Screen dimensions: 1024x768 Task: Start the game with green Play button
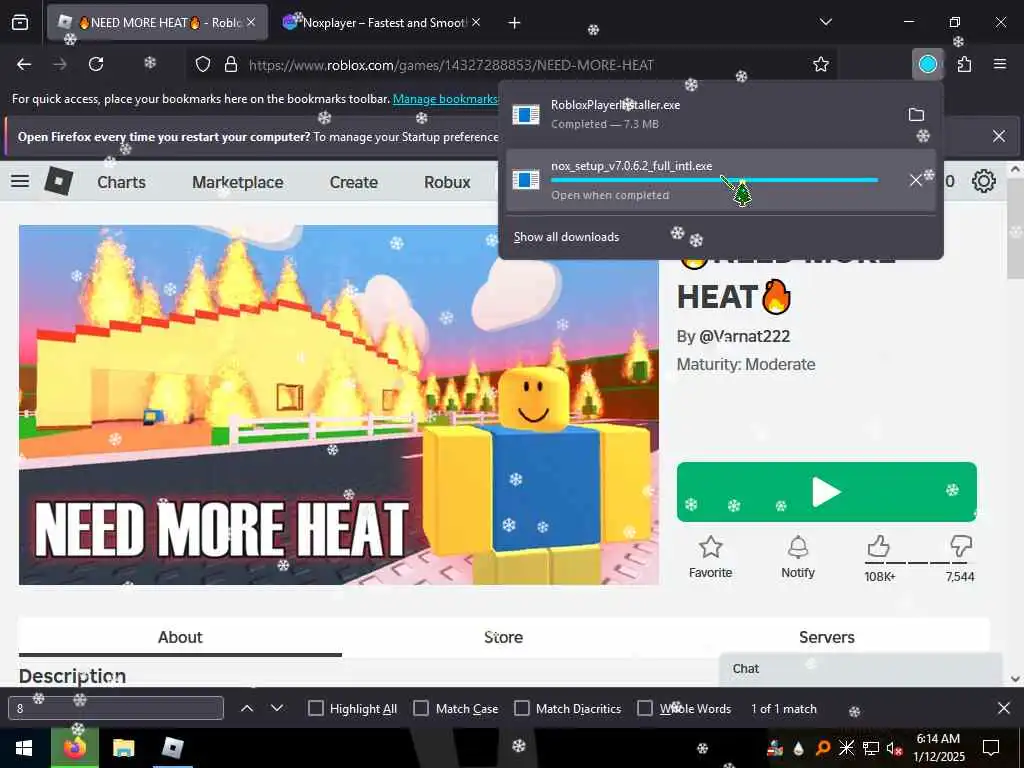827,492
